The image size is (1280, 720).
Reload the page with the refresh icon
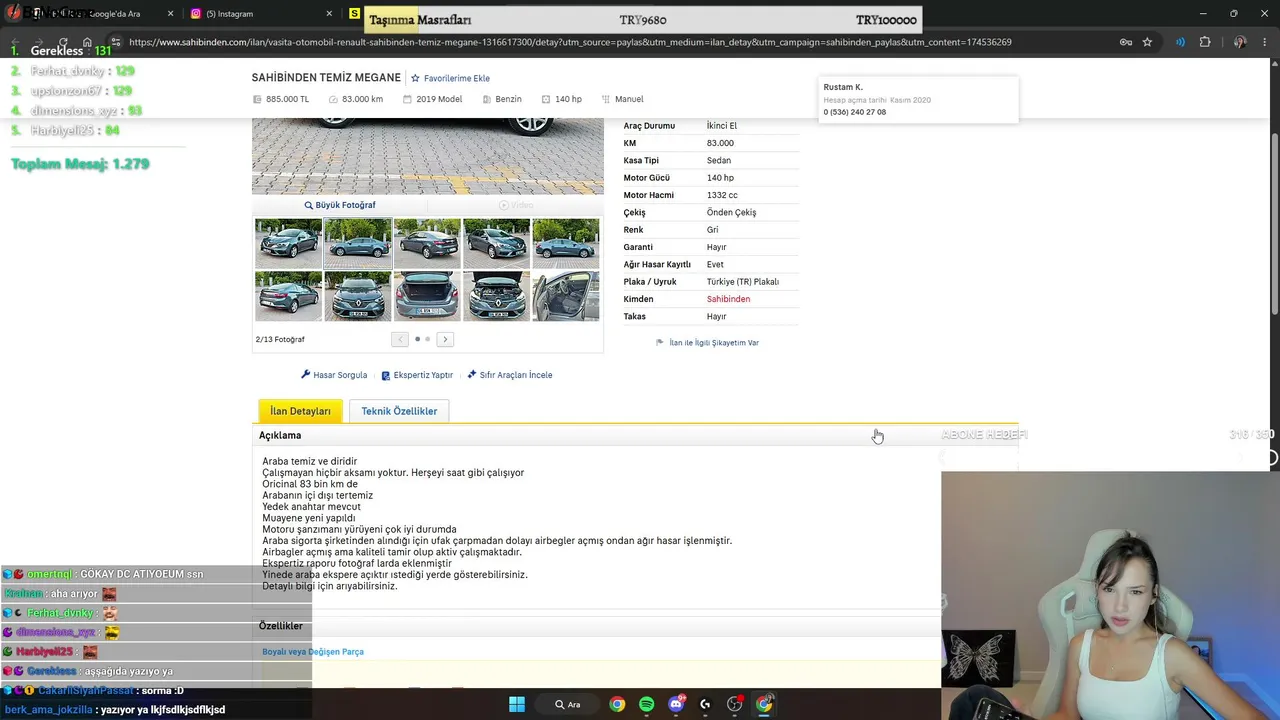pyautogui.click(x=63, y=42)
